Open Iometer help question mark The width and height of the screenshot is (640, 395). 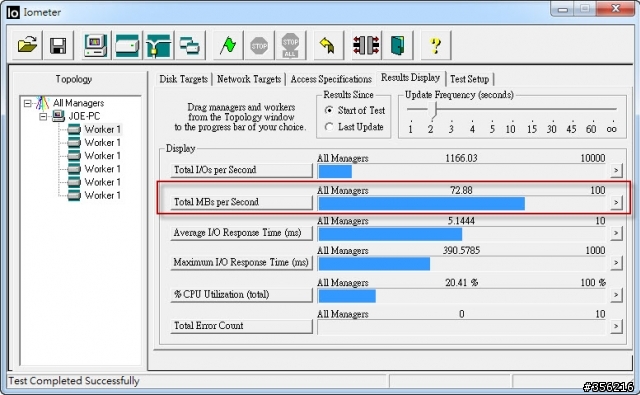[x=436, y=45]
